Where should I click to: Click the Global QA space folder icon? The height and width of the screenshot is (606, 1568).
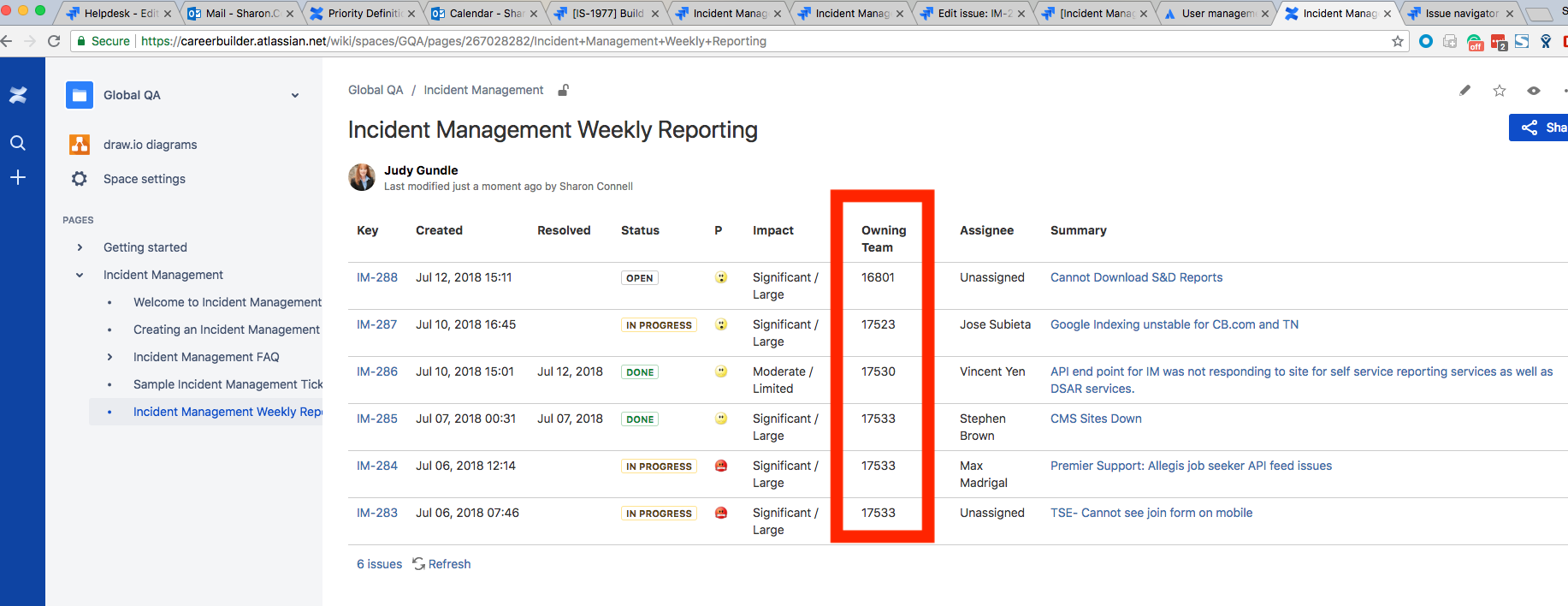point(80,95)
